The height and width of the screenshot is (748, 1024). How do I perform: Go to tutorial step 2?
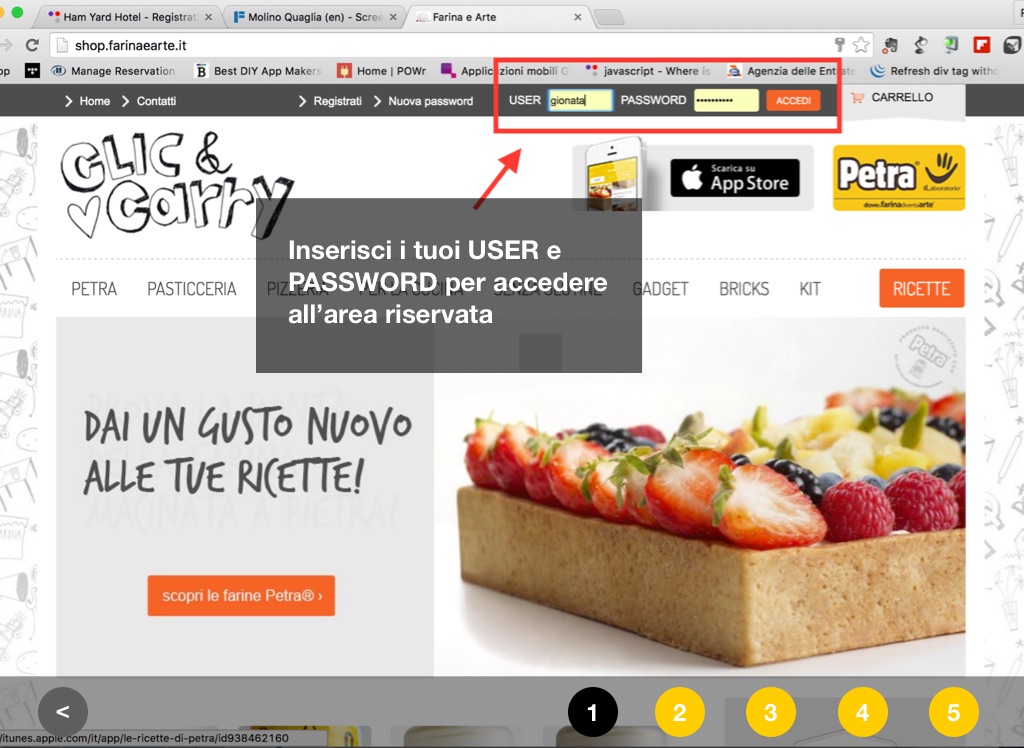tap(680, 713)
